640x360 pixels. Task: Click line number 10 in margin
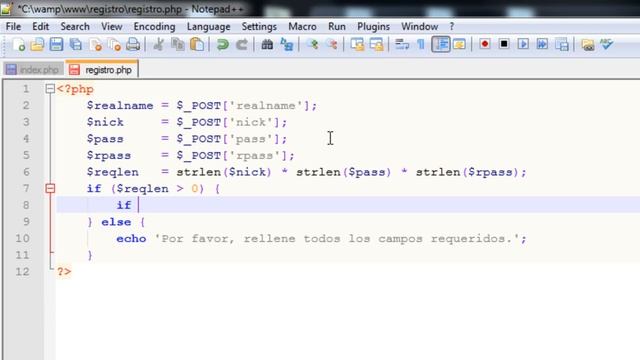[22, 238]
